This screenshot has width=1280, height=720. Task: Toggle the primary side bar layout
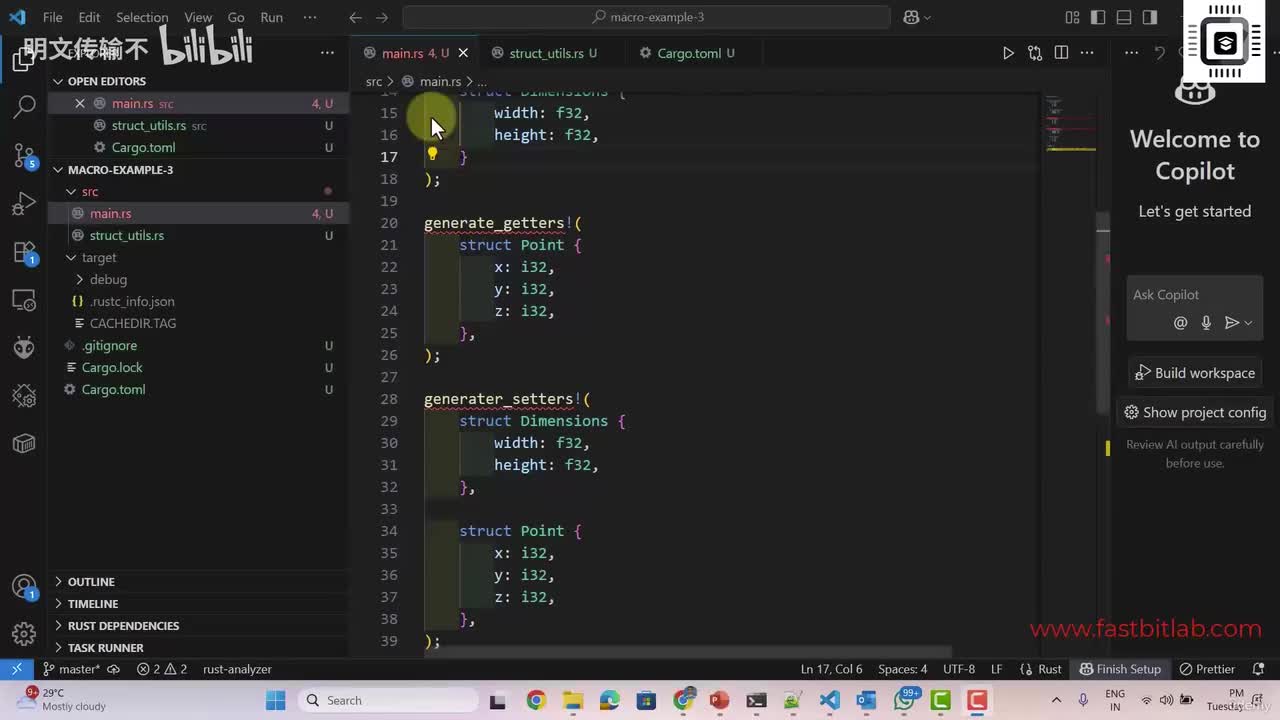1098,17
